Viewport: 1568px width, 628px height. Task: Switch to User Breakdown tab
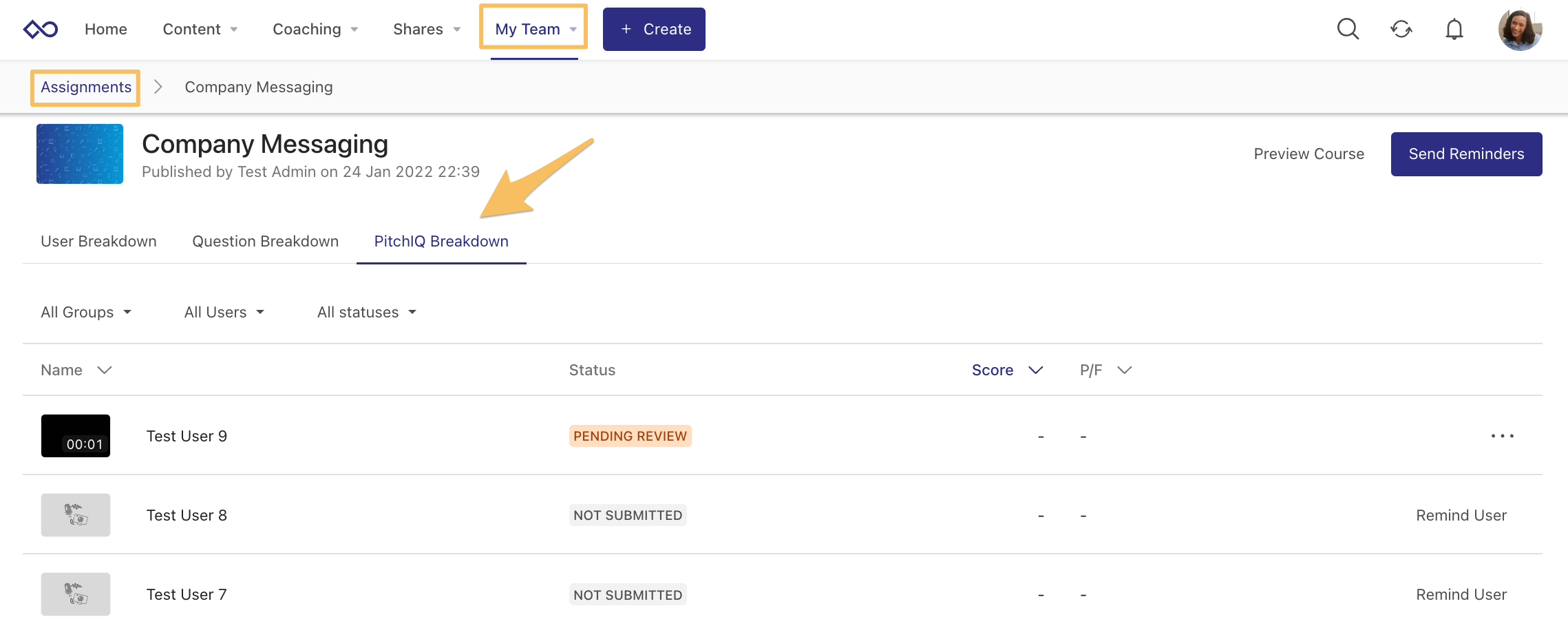pos(98,242)
